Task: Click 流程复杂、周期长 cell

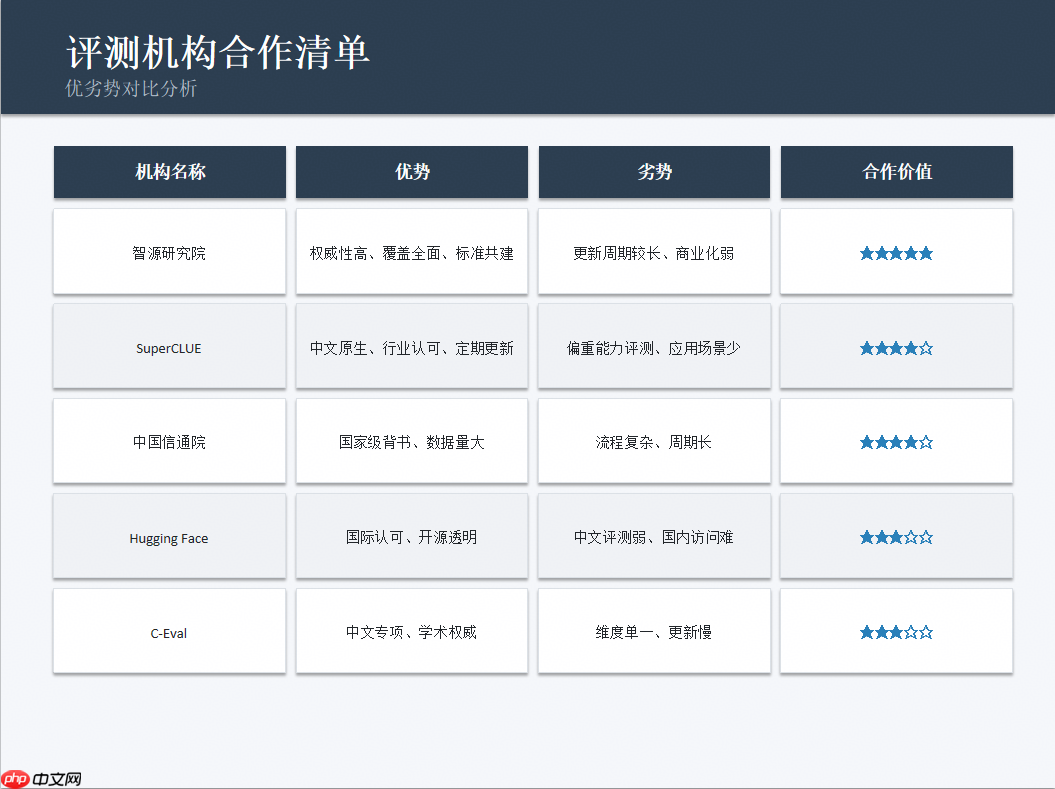Action: pos(654,441)
